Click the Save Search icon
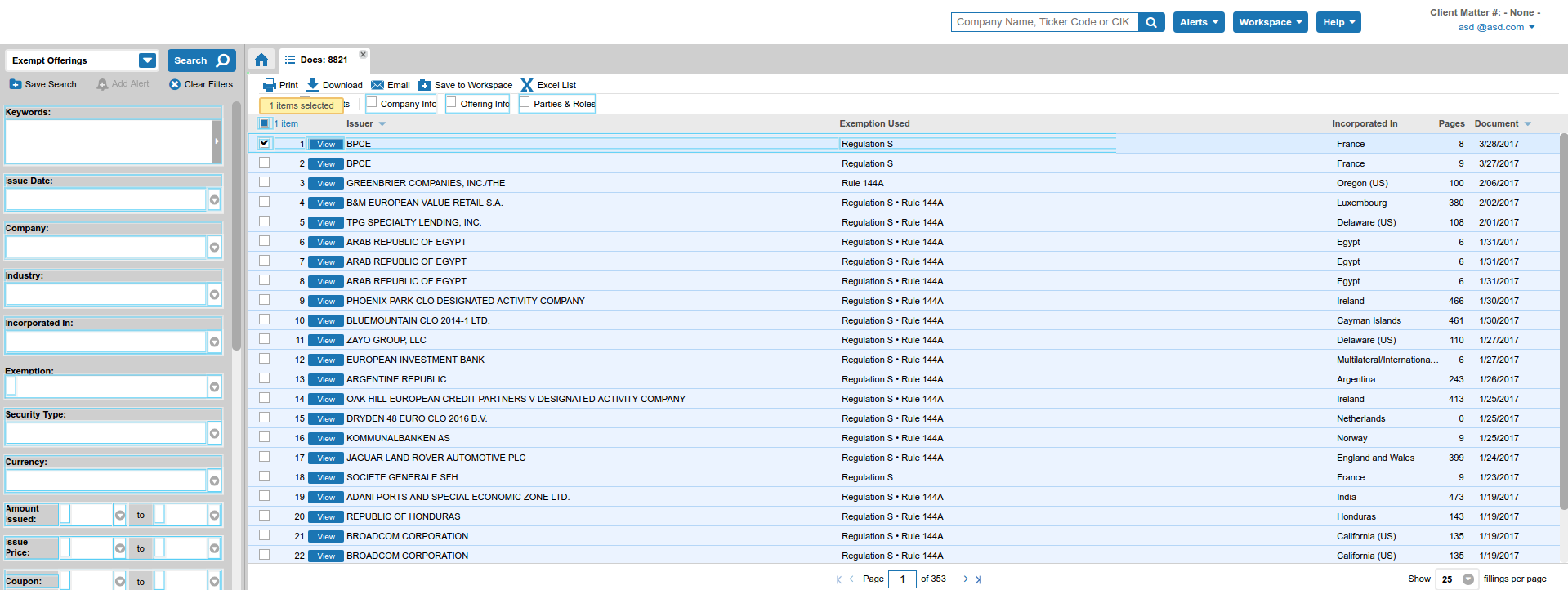The width and height of the screenshot is (1568, 590). pyautogui.click(x=16, y=84)
